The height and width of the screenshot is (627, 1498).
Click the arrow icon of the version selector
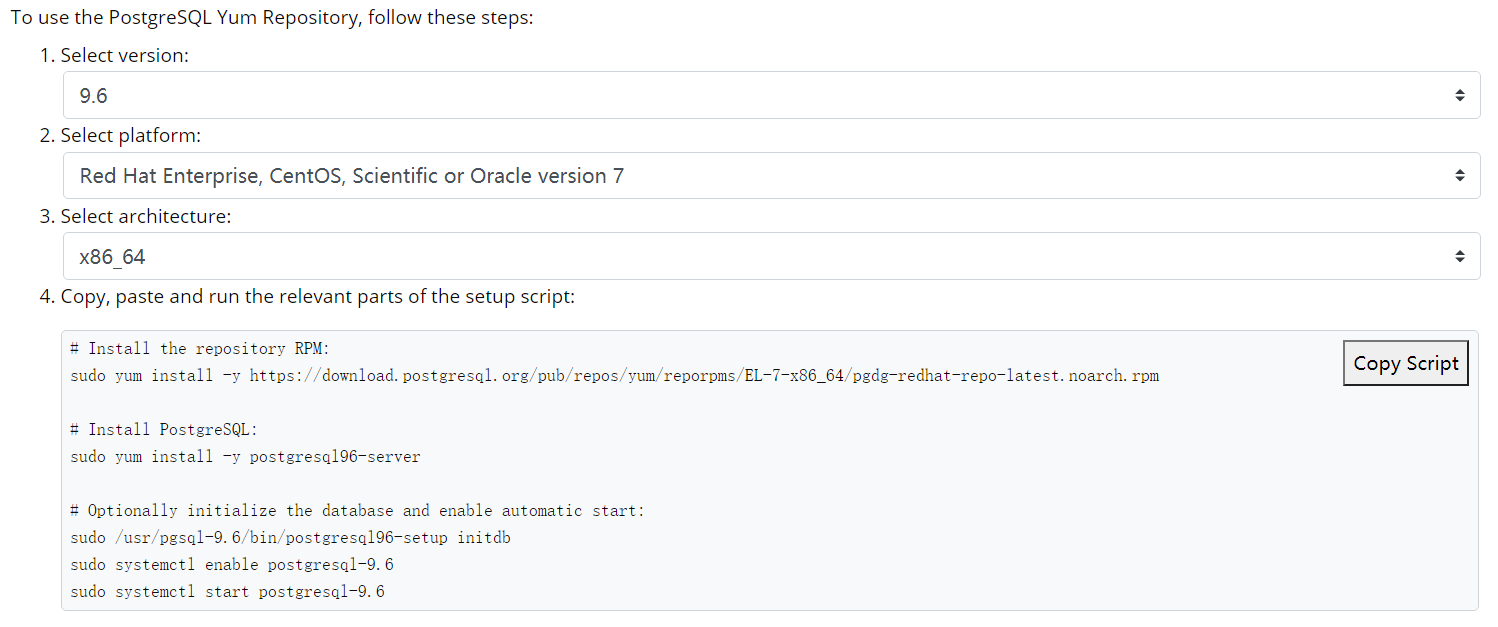tap(1460, 95)
